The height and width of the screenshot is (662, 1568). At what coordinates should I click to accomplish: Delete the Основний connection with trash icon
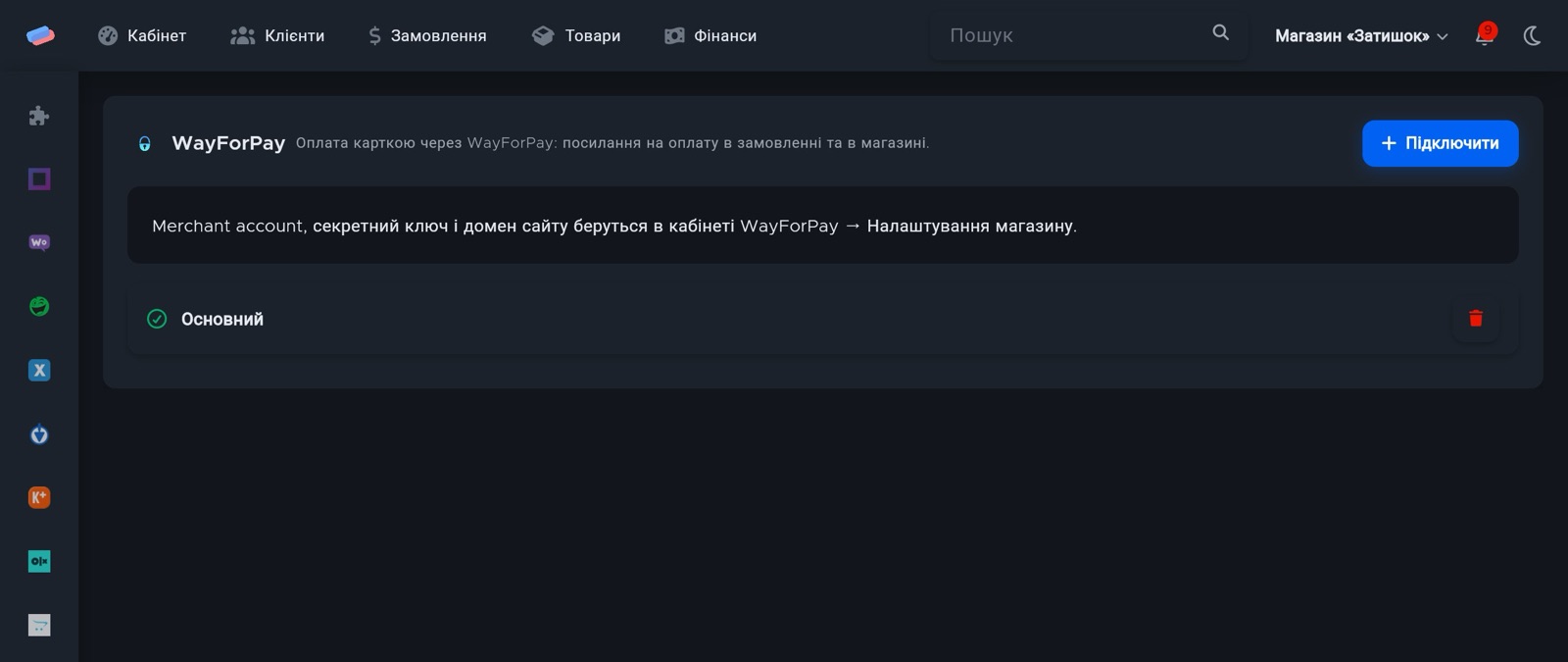click(1476, 318)
